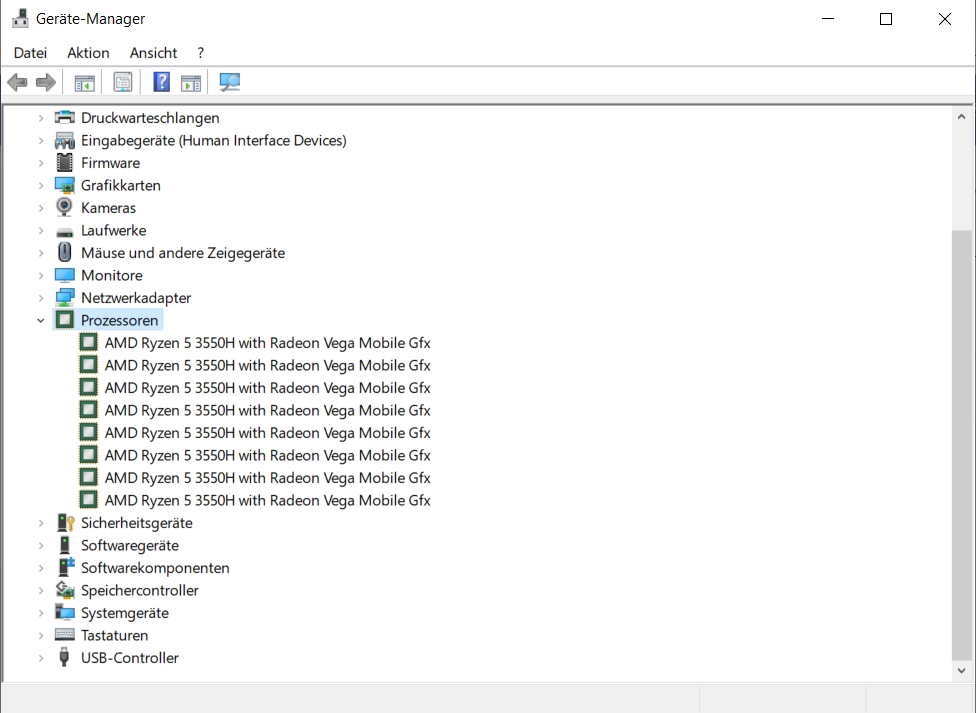Minimize the Geräte-Manager window

(828, 19)
